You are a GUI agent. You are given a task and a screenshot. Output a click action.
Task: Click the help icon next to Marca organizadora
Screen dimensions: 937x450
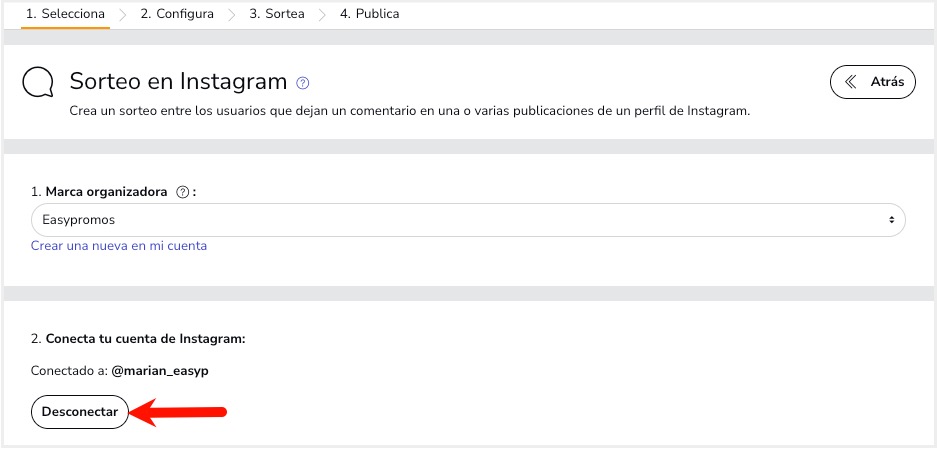[x=183, y=192]
